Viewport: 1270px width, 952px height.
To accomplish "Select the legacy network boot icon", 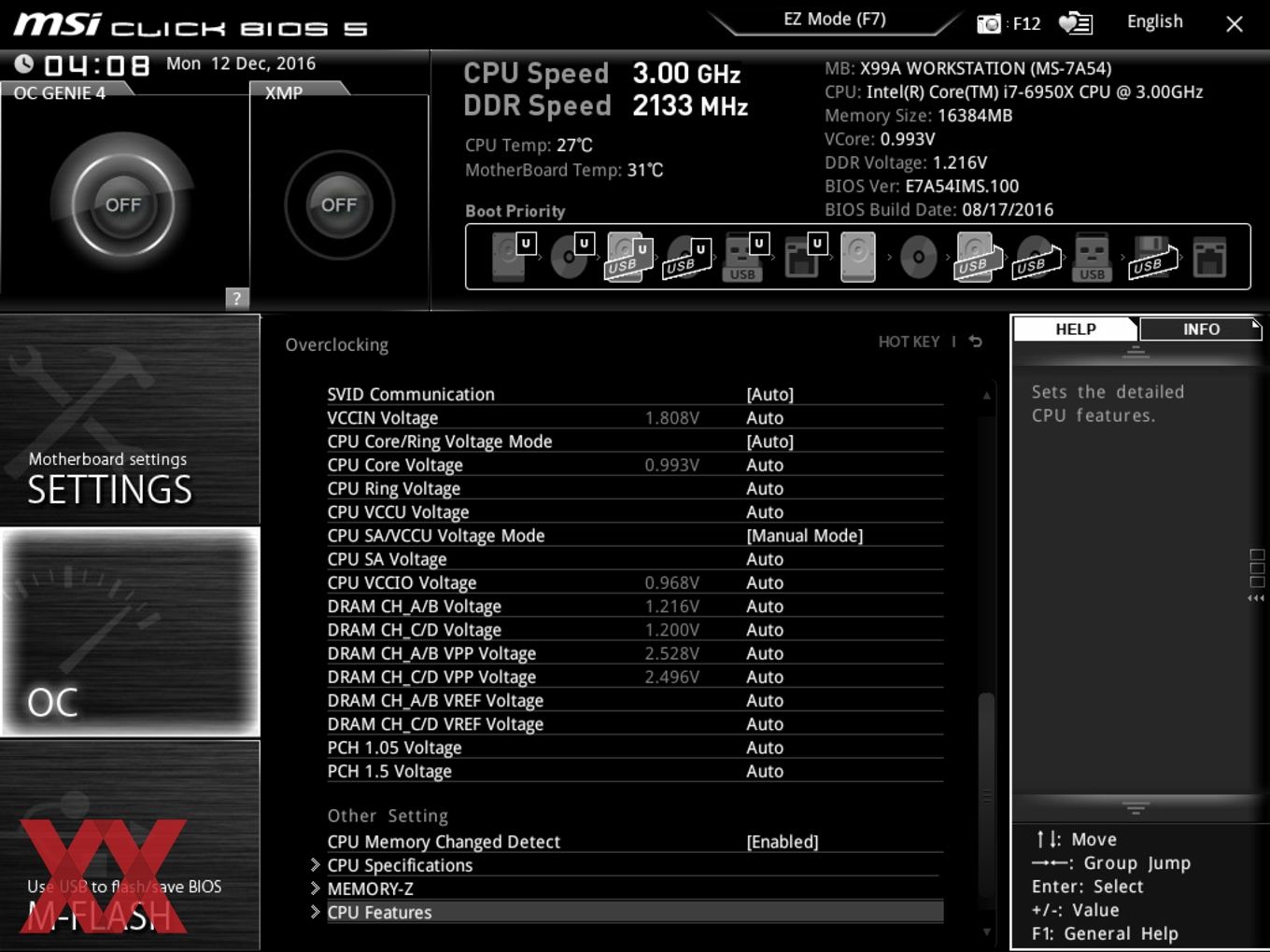I will 1209,258.
